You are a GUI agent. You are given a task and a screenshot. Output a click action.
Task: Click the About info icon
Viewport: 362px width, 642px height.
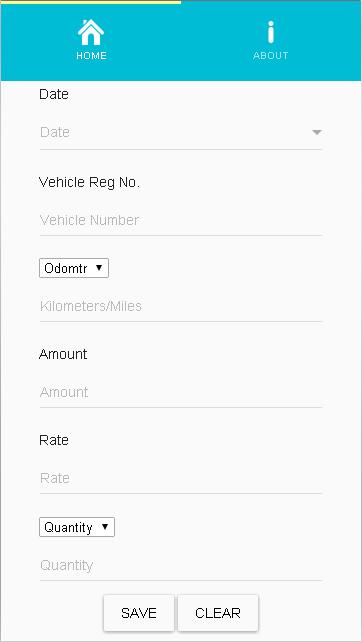(x=270, y=32)
